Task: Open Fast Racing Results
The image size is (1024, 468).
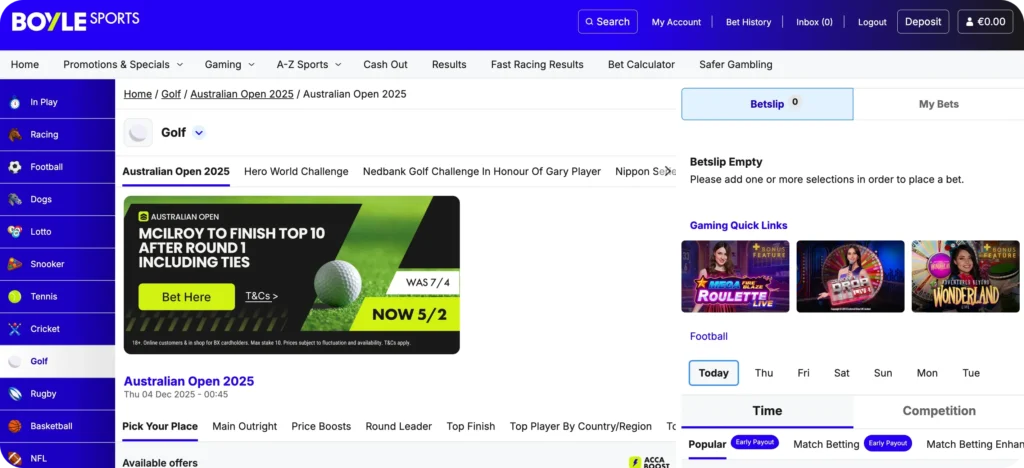Action: tap(537, 65)
